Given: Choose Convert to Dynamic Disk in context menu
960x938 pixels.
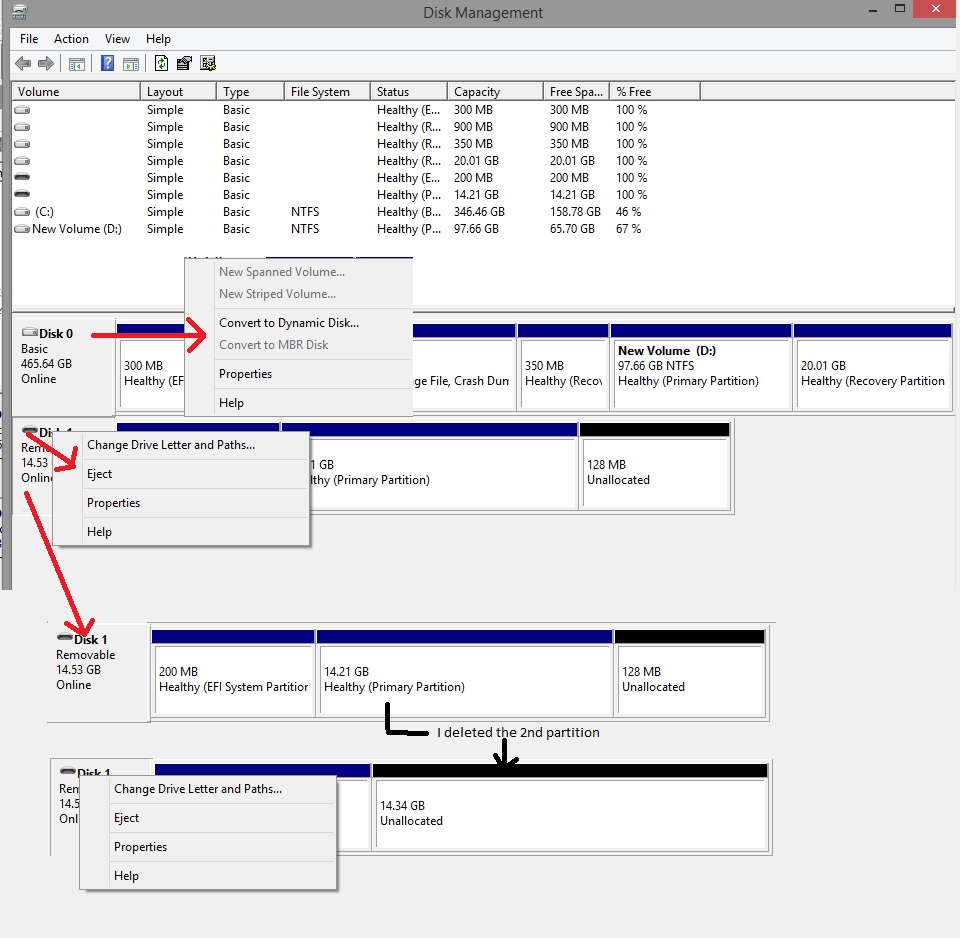Looking at the screenshot, I should point(288,323).
